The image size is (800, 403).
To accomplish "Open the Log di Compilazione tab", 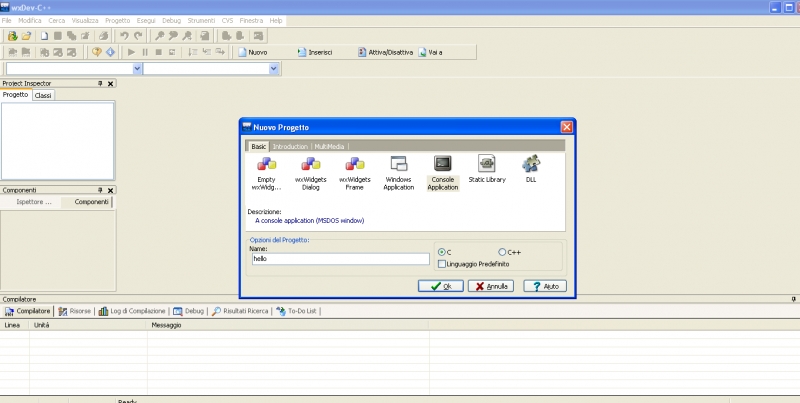I will pyautogui.click(x=132, y=311).
